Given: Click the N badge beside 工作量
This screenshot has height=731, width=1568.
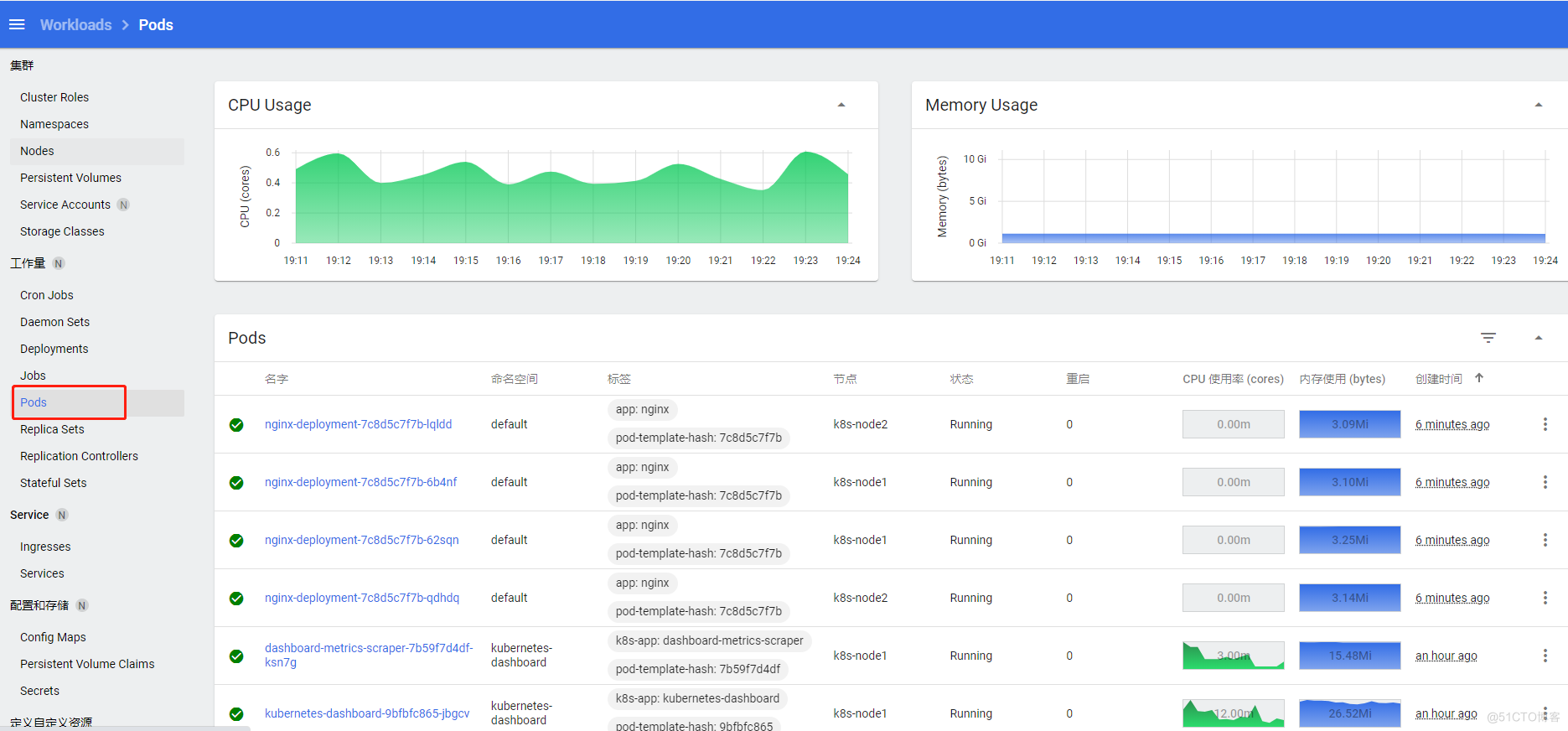Looking at the screenshot, I should coord(59,263).
